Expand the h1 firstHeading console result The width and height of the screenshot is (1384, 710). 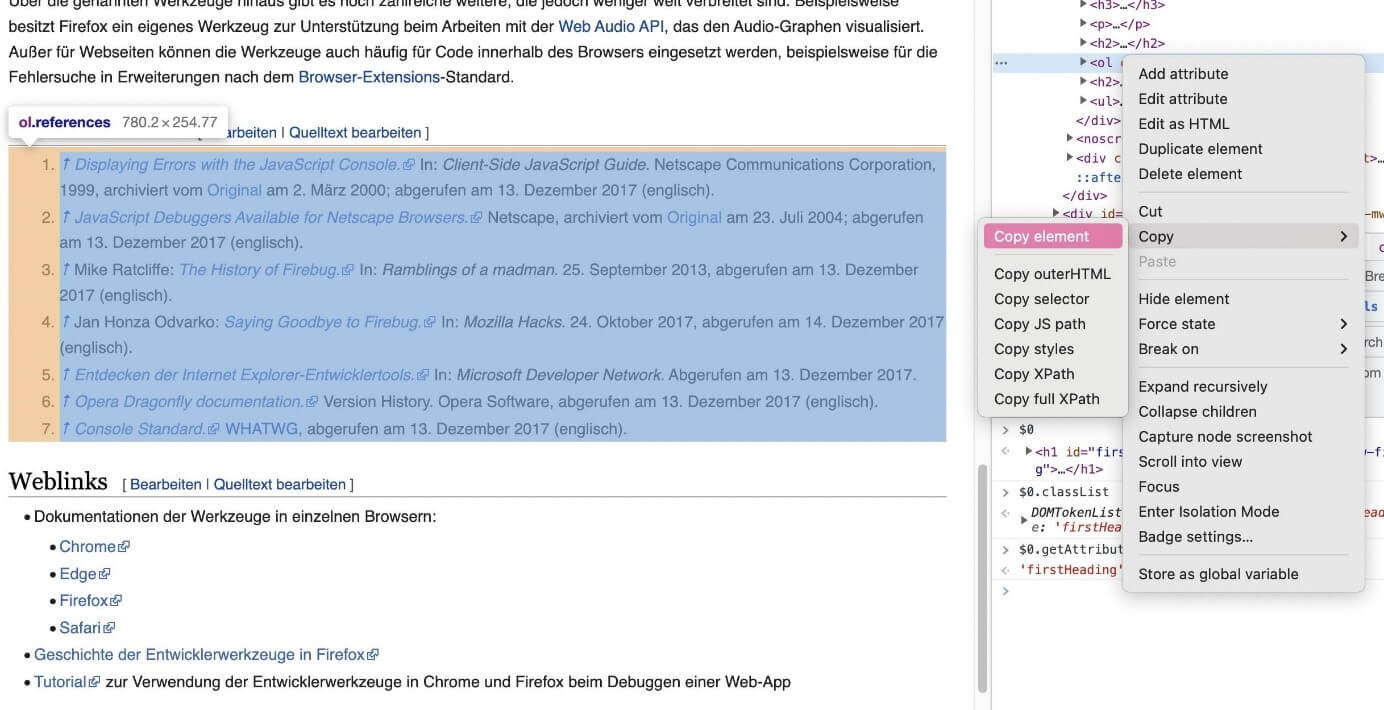tap(1029, 451)
